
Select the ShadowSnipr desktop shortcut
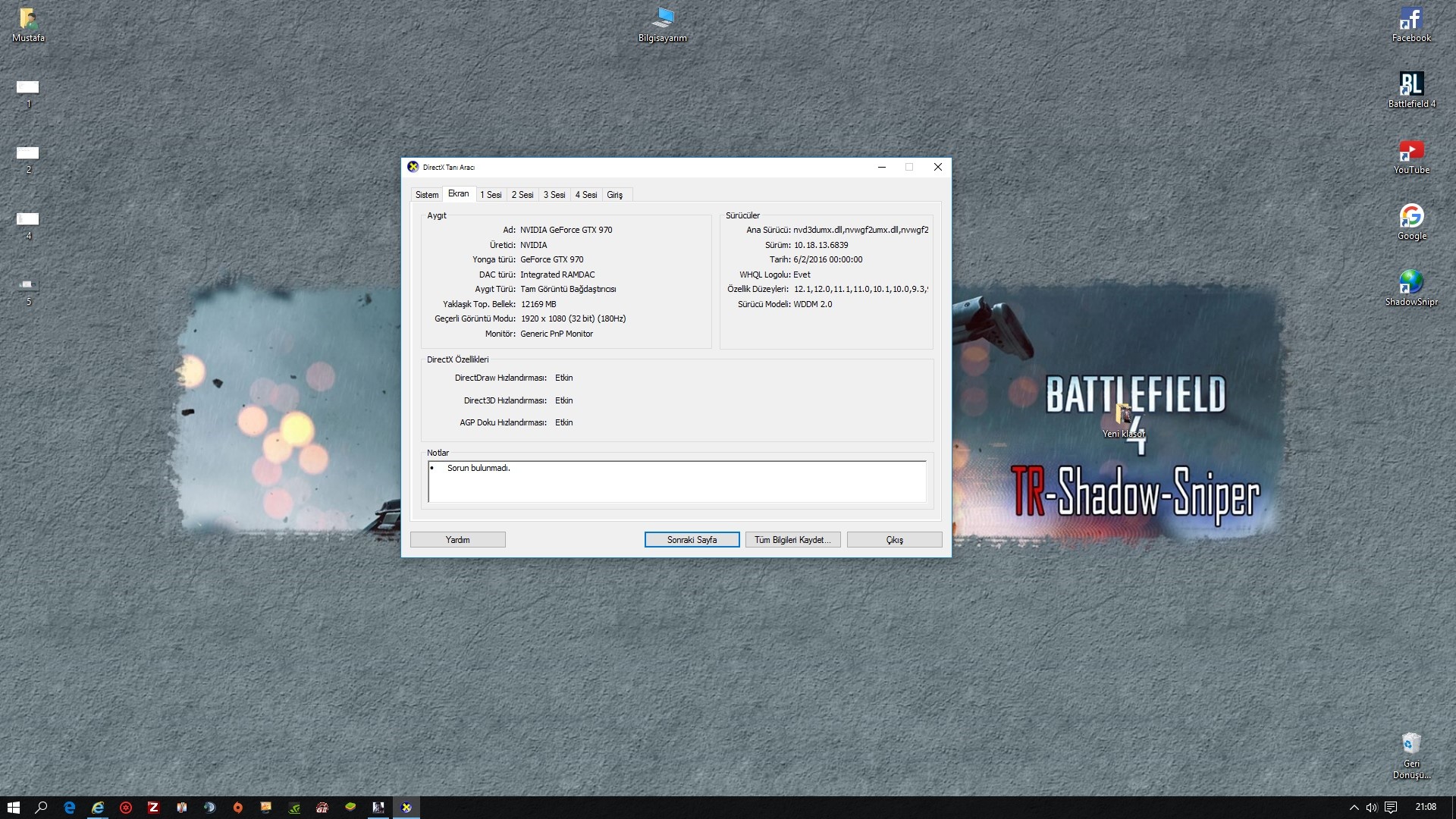(x=1411, y=288)
